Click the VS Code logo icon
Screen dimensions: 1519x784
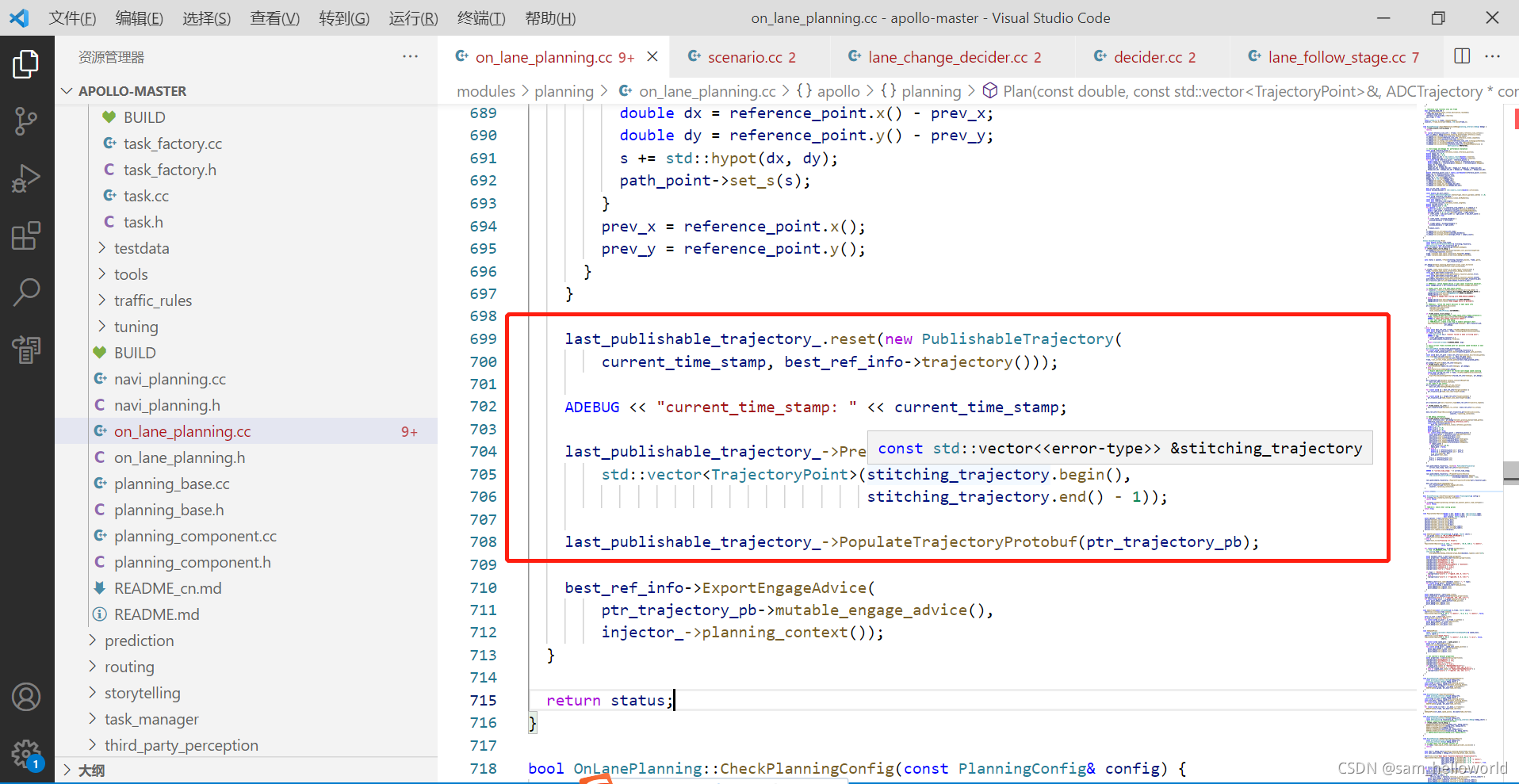tap(19, 17)
